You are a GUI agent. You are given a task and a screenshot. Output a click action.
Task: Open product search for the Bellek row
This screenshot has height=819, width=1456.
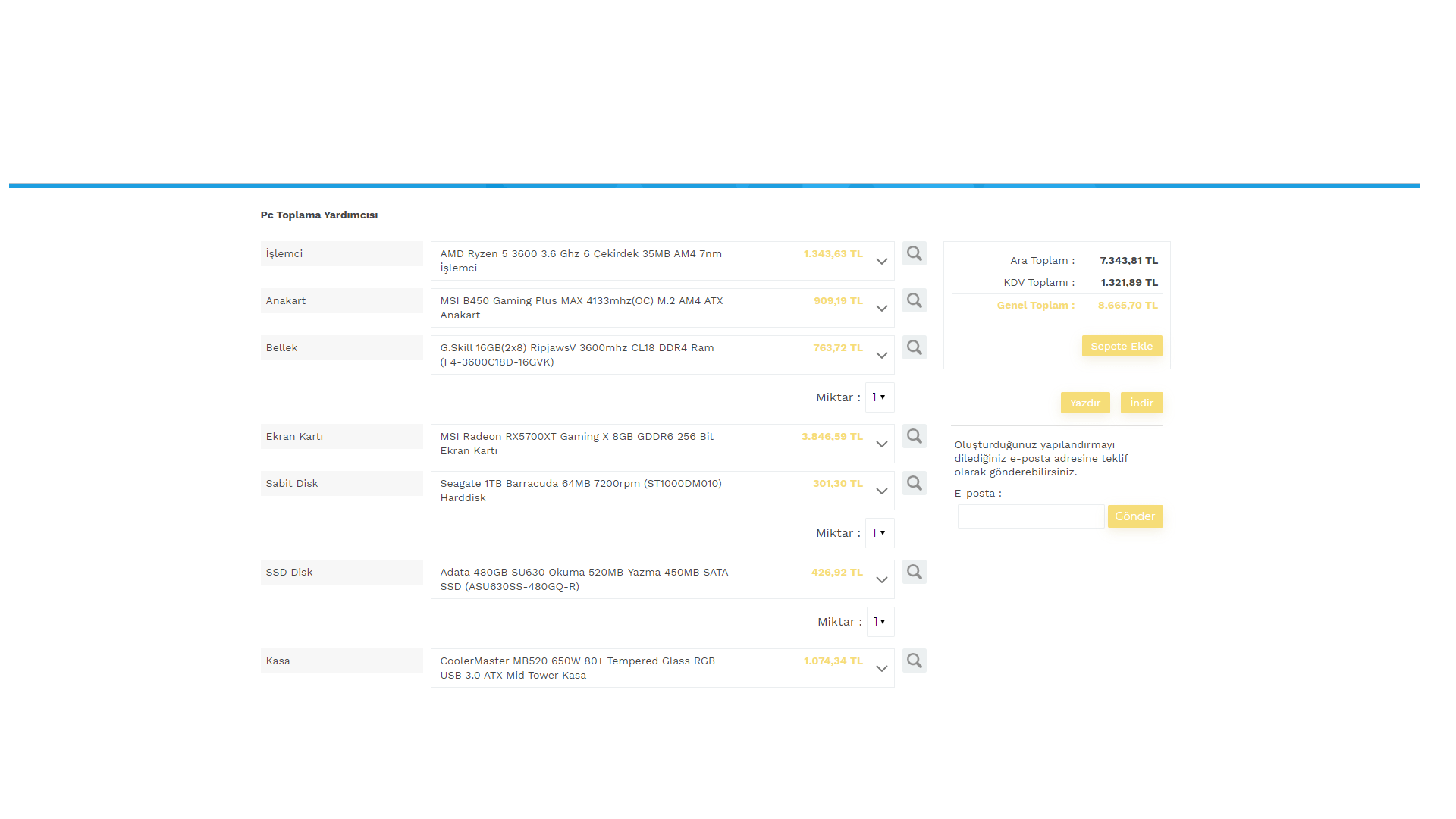[914, 347]
